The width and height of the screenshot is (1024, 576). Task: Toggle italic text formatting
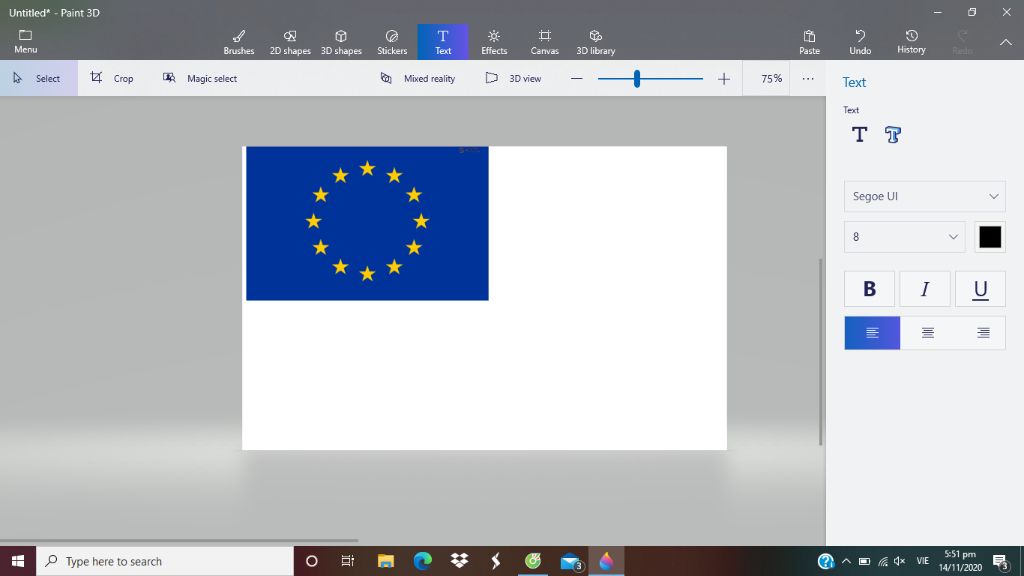[924, 288]
